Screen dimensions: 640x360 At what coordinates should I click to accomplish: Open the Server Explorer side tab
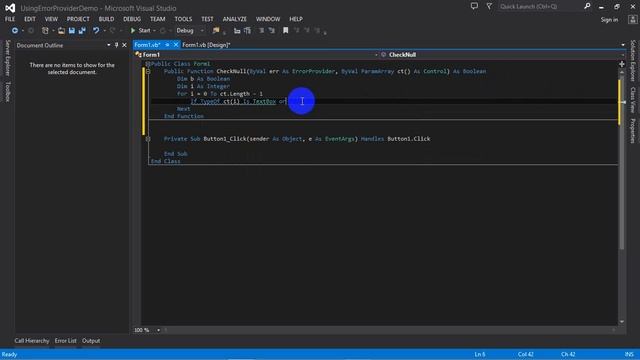[x=7, y=58]
